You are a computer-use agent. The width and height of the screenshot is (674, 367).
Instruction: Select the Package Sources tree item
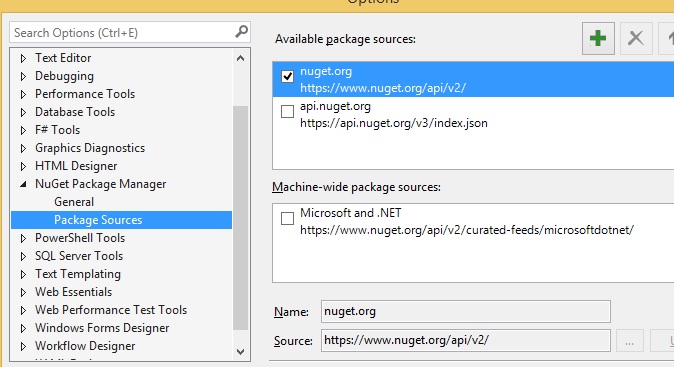coord(121,220)
